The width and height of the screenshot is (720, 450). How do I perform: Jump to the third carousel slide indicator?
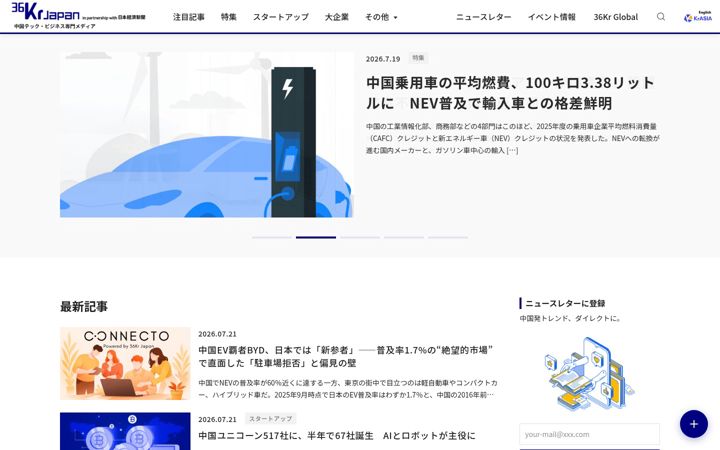pos(360,237)
